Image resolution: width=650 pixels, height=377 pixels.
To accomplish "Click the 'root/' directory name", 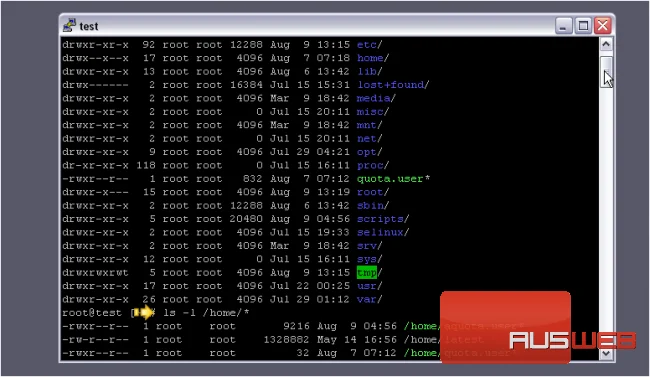I will [373, 192].
